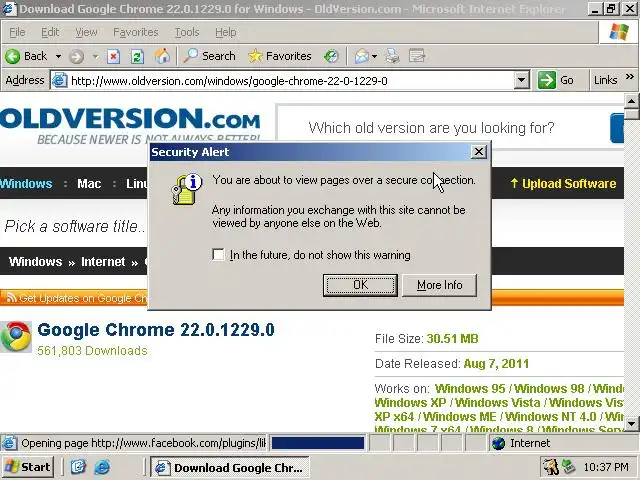
Task: Open the Favorites menu
Action: [x=136, y=32]
